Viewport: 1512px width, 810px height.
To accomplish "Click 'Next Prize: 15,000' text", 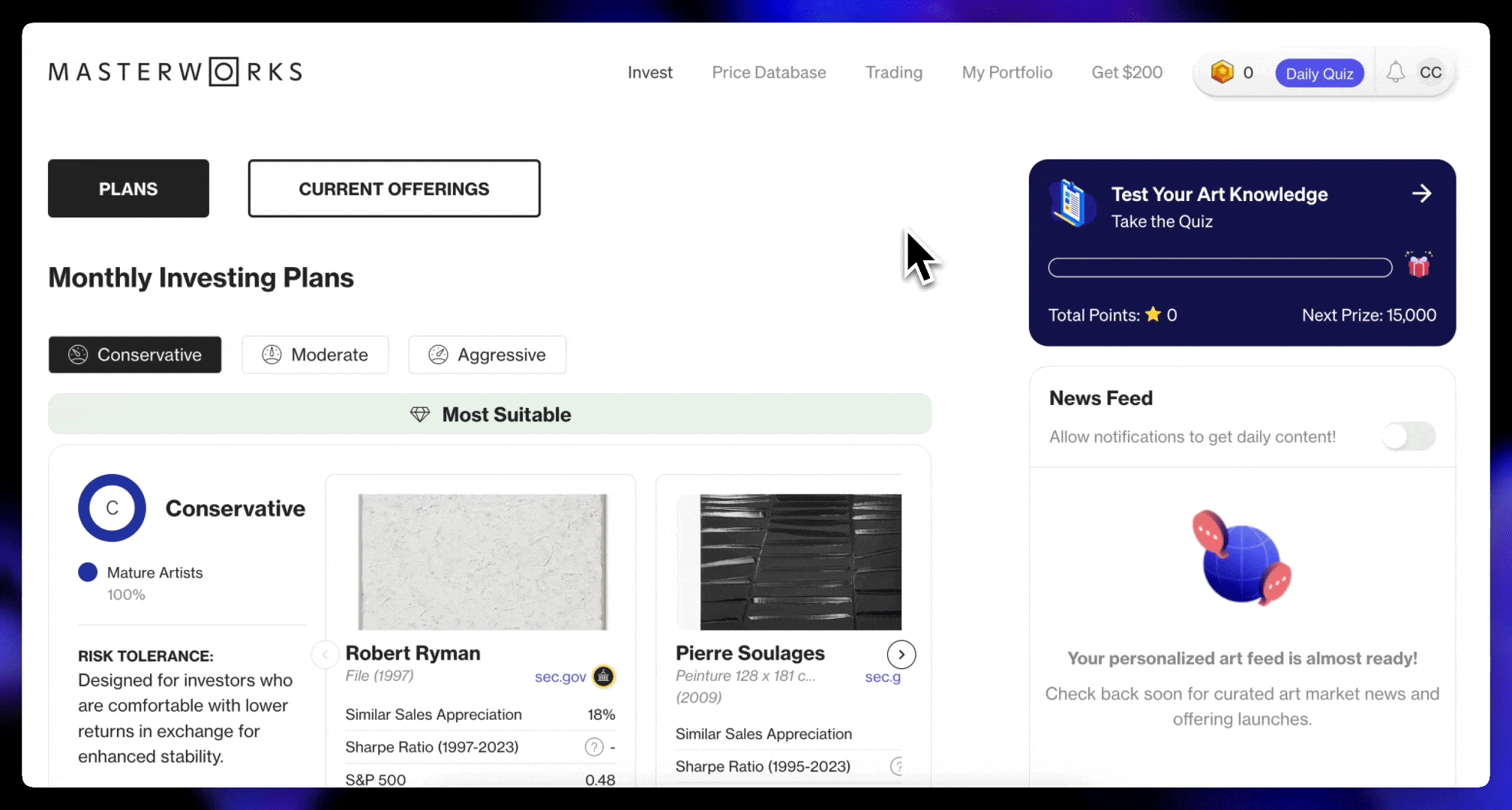I will click(x=1369, y=315).
